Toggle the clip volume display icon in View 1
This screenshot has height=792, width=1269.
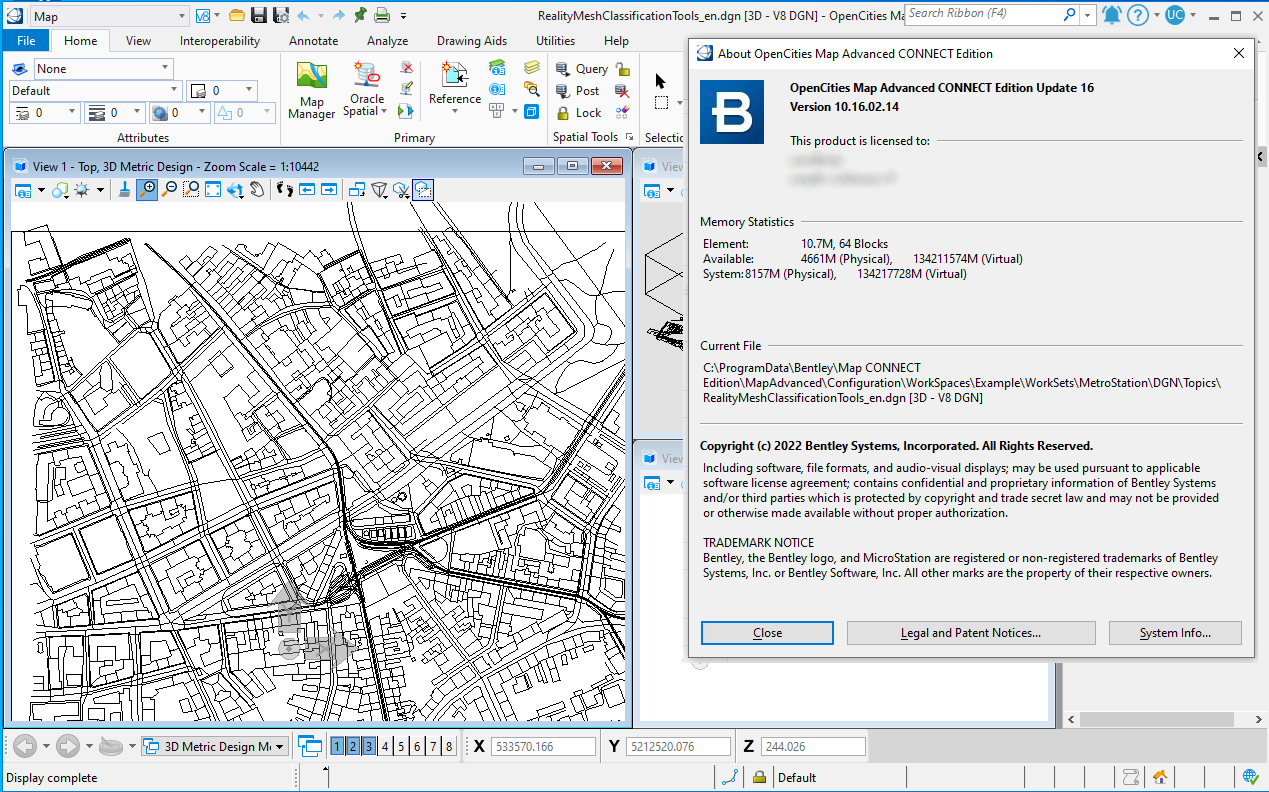point(423,189)
